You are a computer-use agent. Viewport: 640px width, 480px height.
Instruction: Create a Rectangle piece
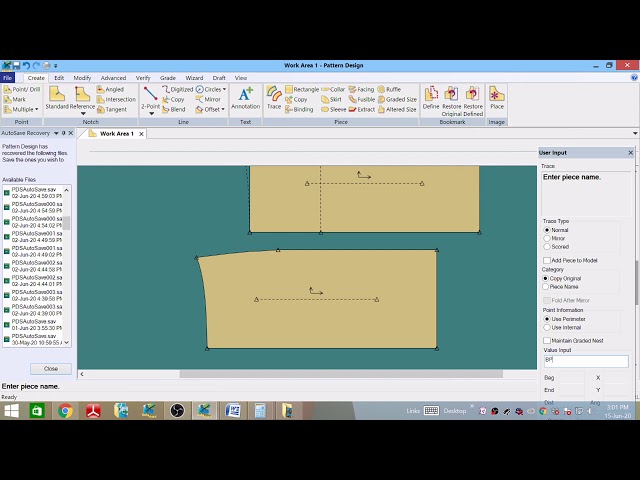coord(302,89)
